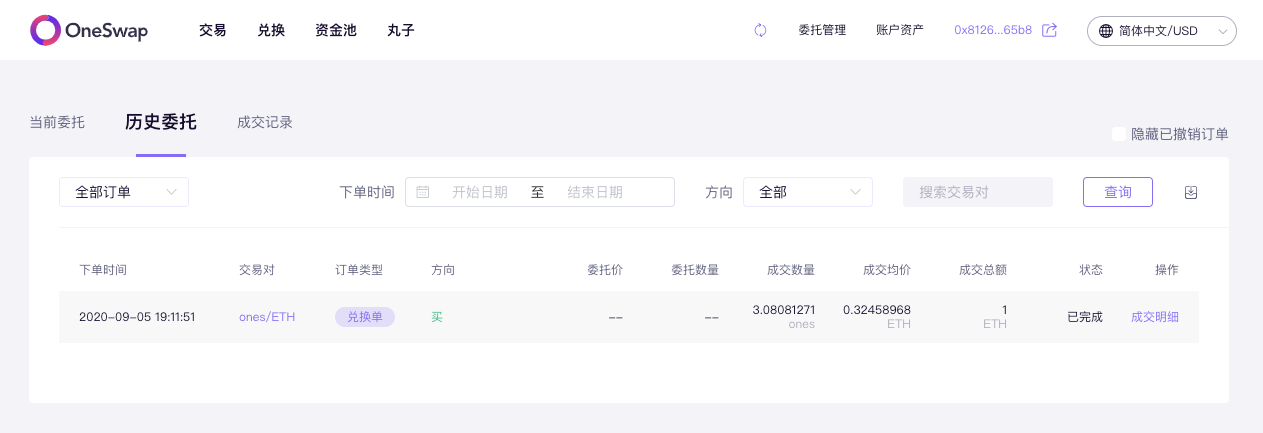
Task: Switch to the 成交记录 tab
Action: 265,122
